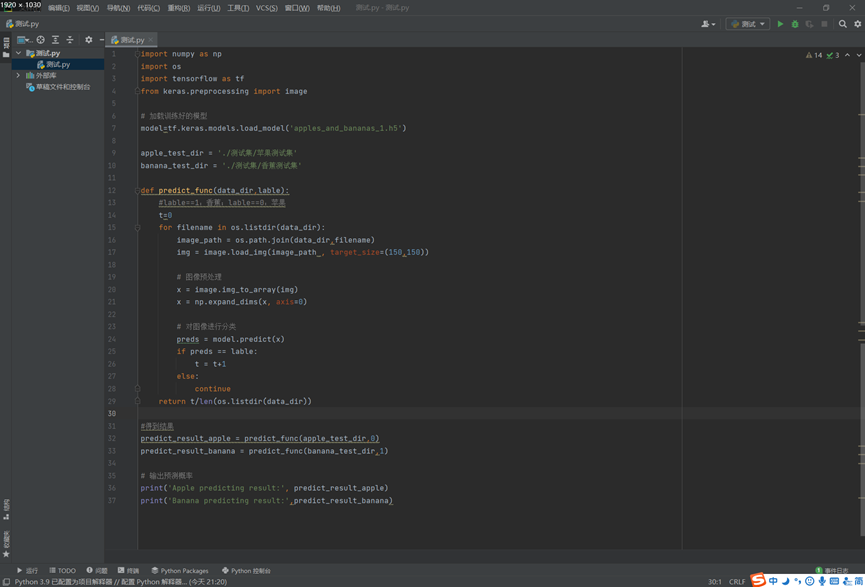Fold the for loop at line 15
Screen dimensions: 865x587
pyautogui.click(x=137, y=227)
